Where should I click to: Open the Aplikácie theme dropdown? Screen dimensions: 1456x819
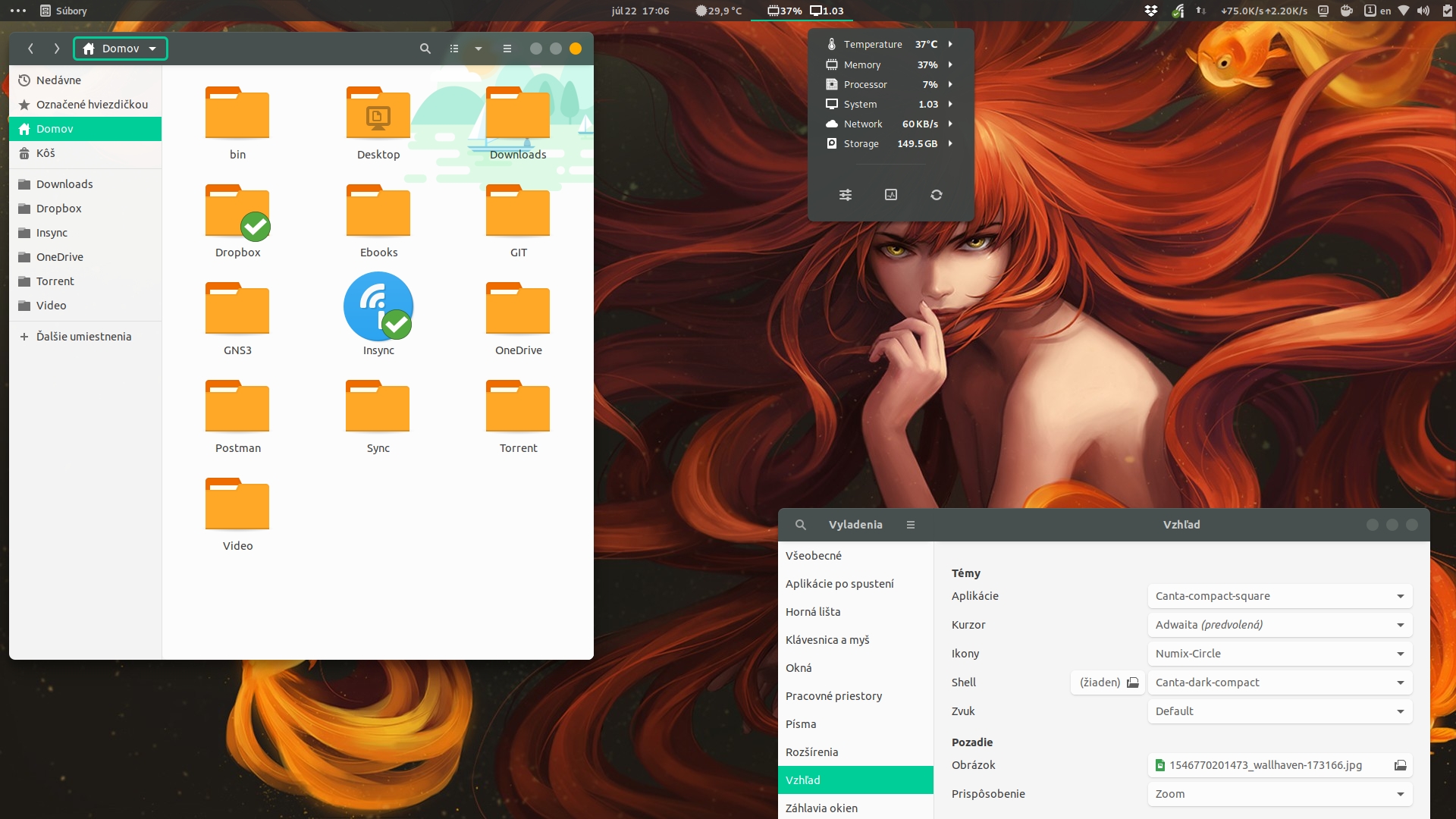pos(1280,596)
